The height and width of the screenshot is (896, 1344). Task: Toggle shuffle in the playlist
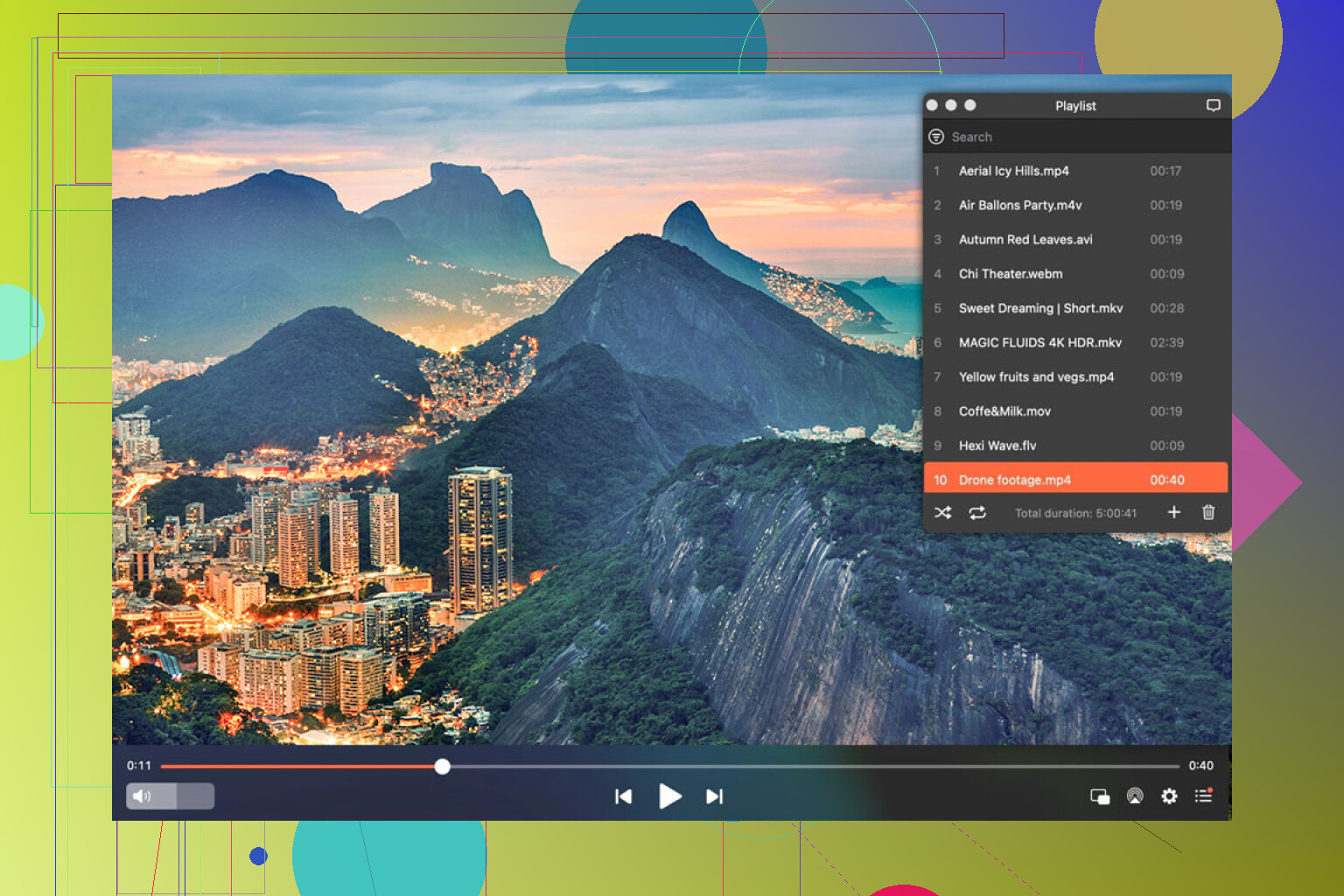click(x=942, y=513)
